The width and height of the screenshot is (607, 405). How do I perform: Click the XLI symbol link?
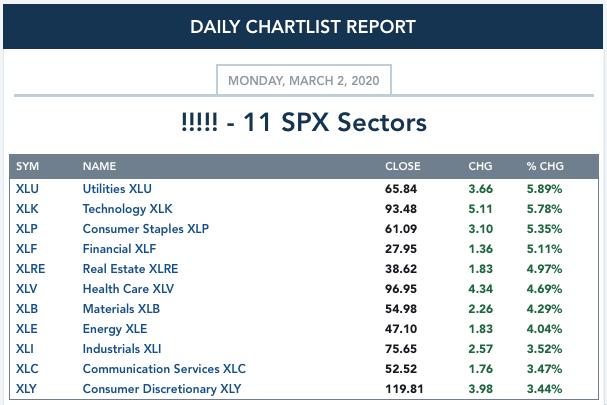click(x=25, y=349)
